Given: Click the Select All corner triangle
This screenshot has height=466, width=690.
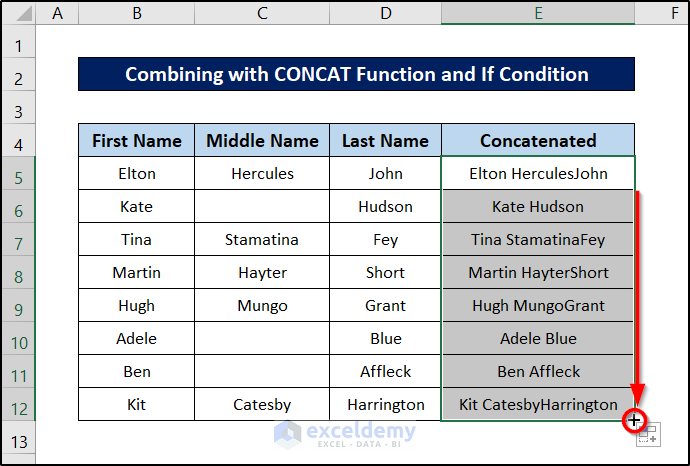Looking at the screenshot, I should [19, 13].
